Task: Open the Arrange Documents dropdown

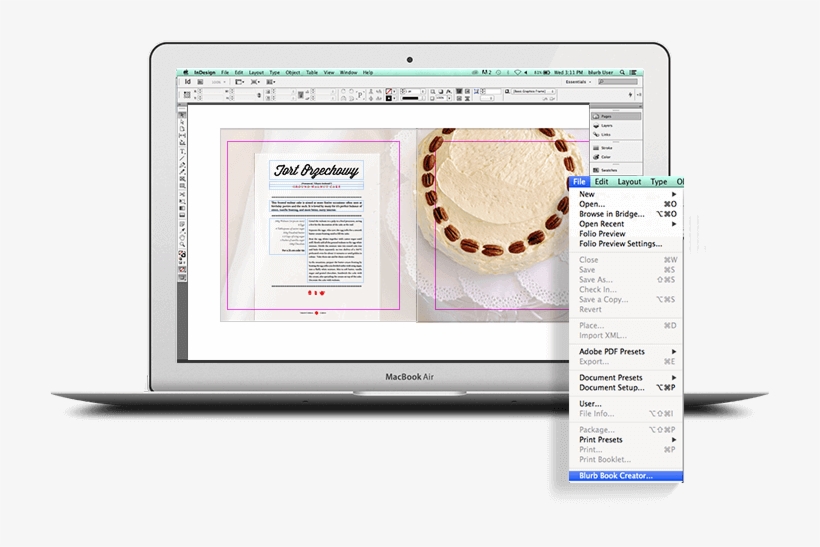Action: tap(271, 82)
